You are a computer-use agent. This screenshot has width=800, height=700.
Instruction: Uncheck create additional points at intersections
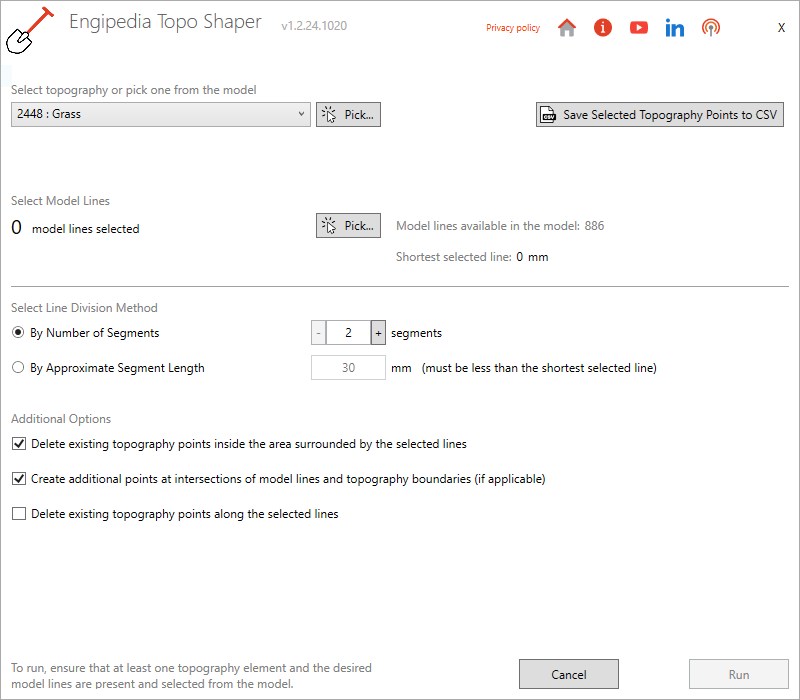coord(19,479)
